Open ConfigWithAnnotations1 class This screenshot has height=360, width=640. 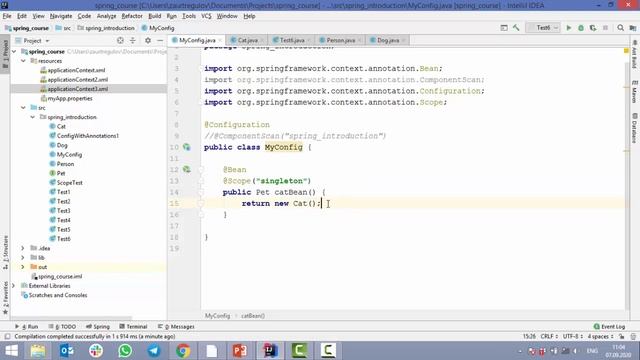click(x=87, y=136)
